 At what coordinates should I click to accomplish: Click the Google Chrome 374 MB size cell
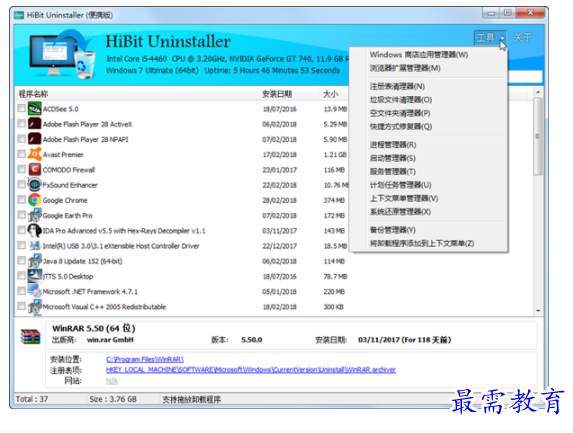(334, 200)
